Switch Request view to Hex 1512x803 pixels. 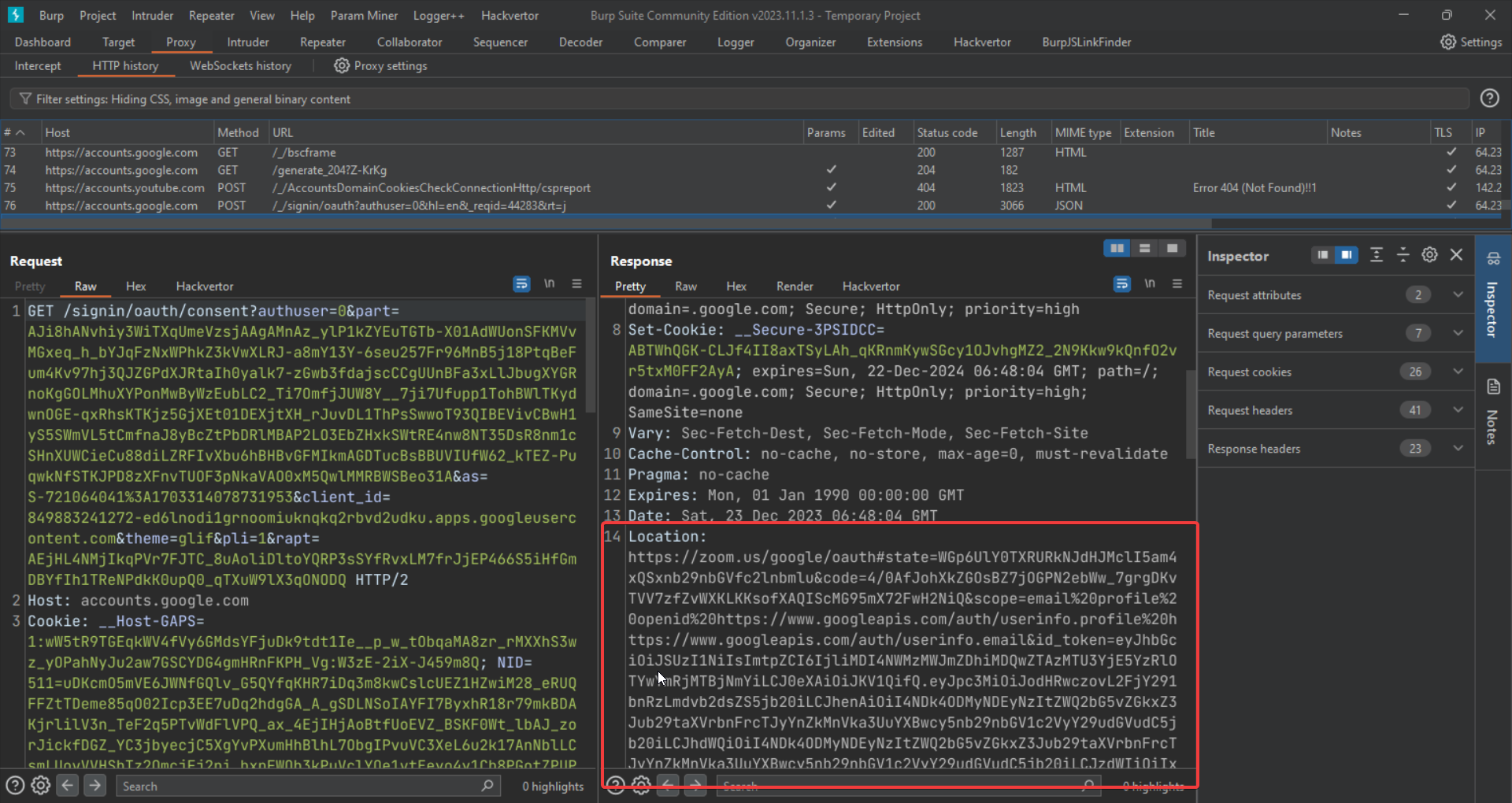135,287
